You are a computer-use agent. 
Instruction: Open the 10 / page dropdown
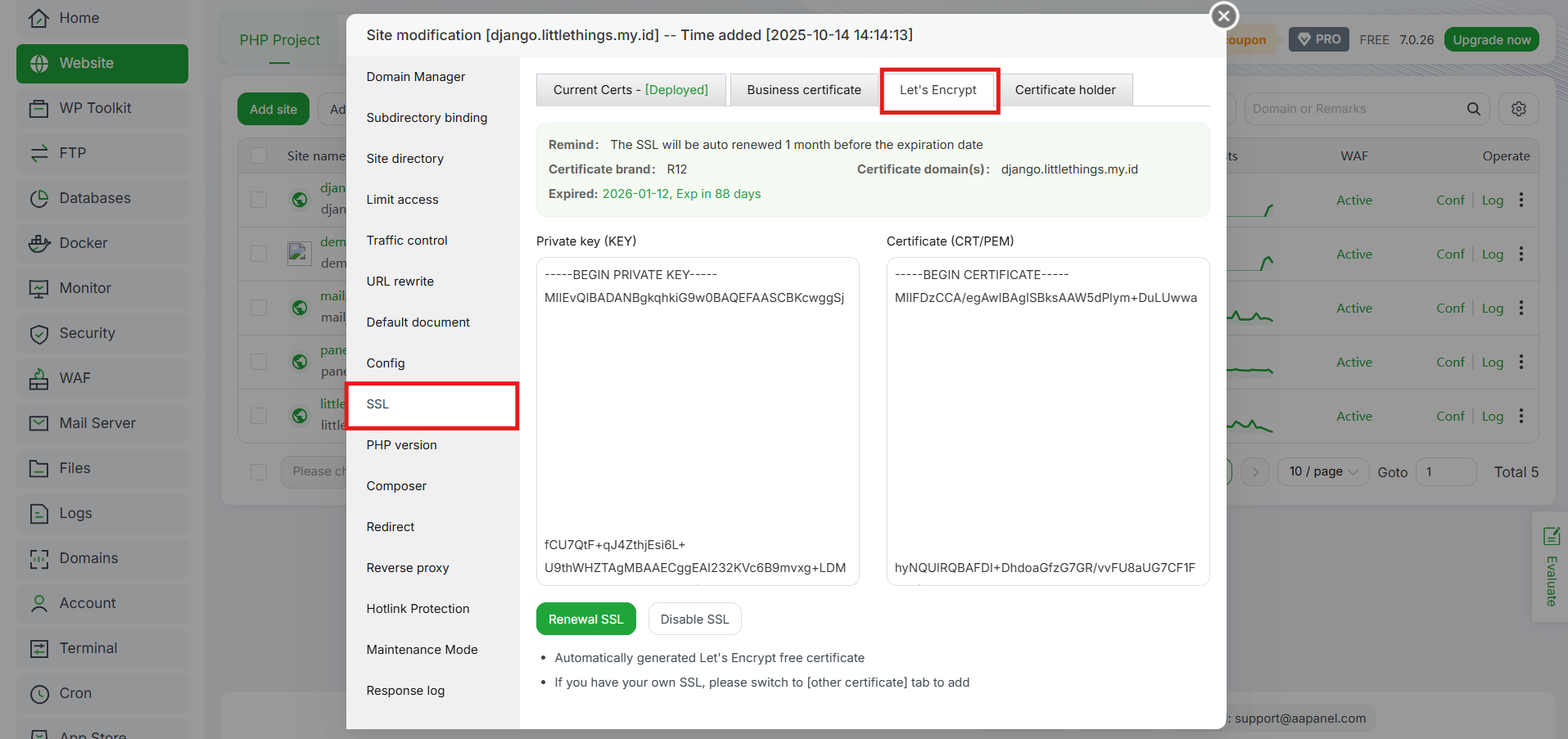tap(1322, 471)
